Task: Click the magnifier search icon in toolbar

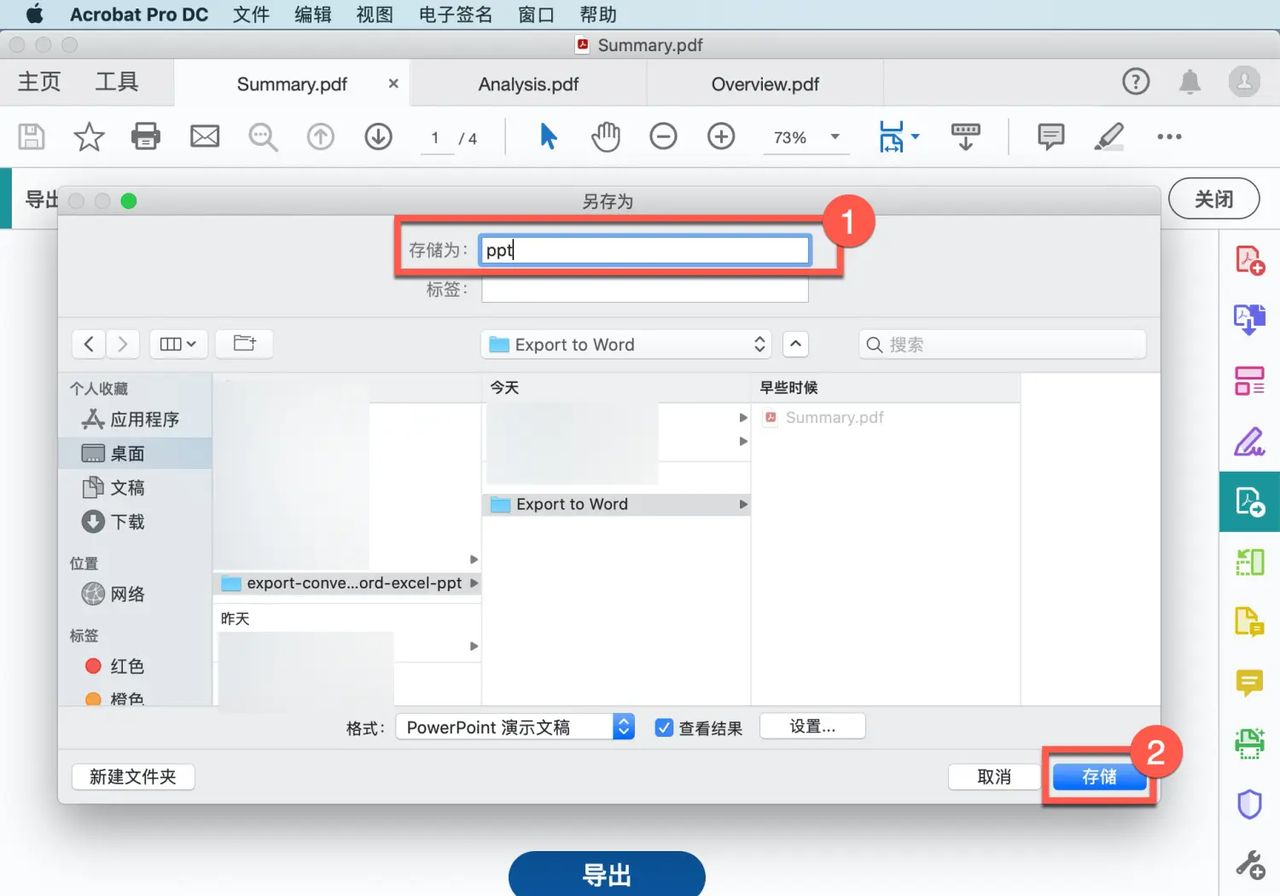Action: tap(263, 138)
